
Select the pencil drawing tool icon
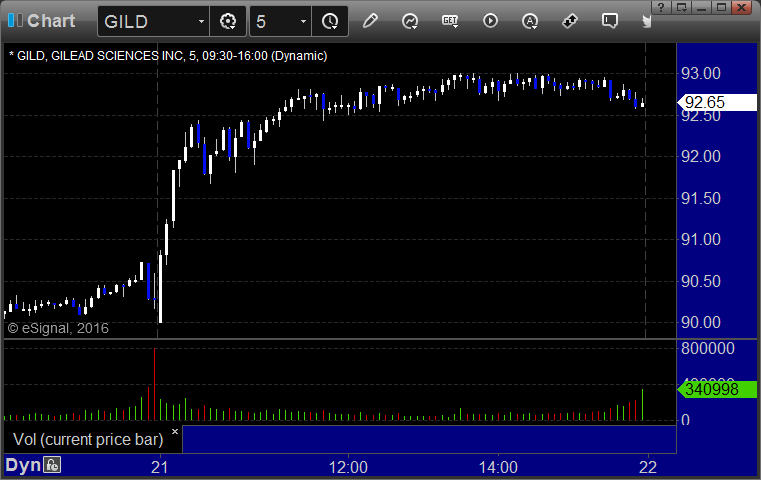pyautogui.click(x=370, y=21)
